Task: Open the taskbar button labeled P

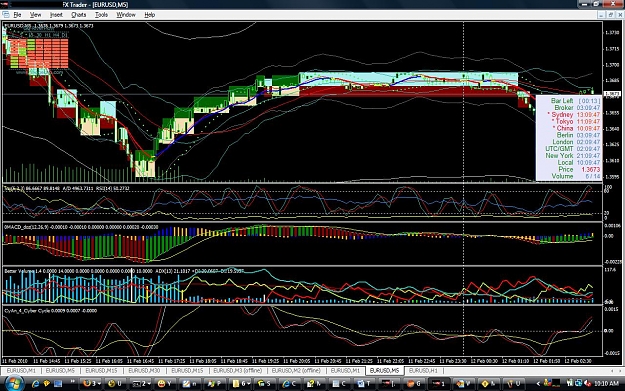Action: [x=215, y=383]
